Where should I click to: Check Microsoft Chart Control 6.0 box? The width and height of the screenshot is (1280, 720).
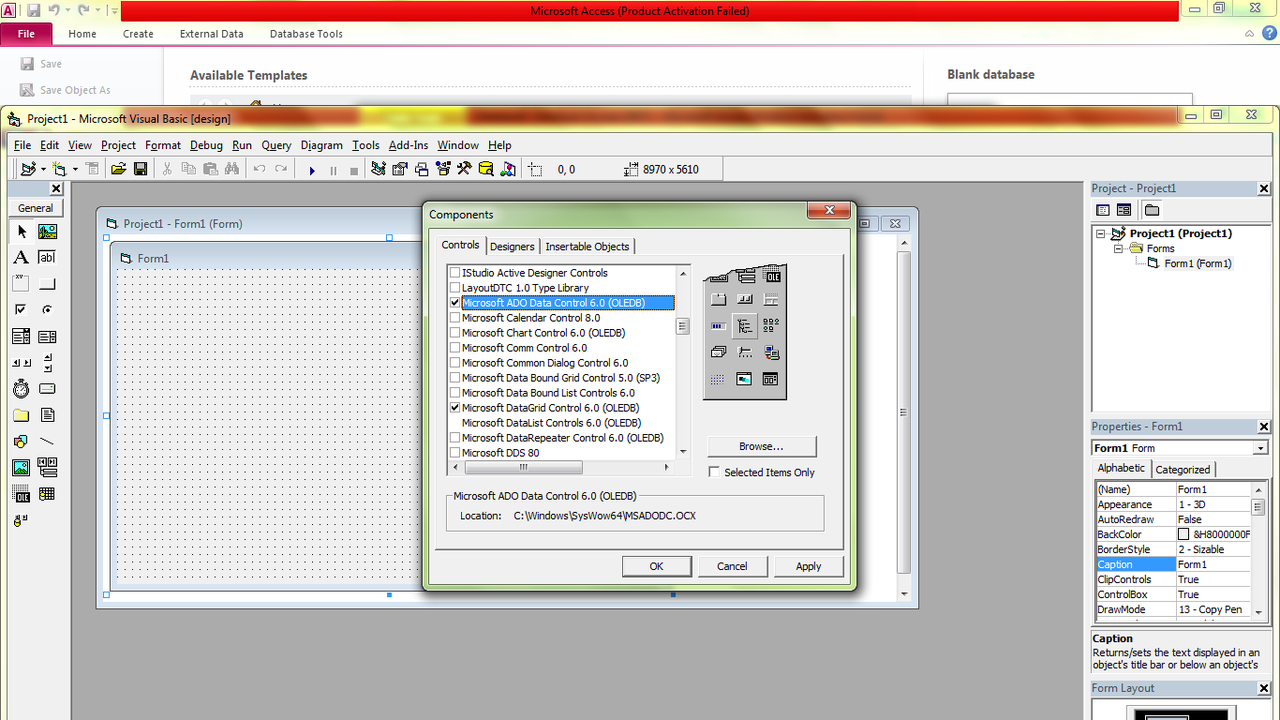click(455, 333)
